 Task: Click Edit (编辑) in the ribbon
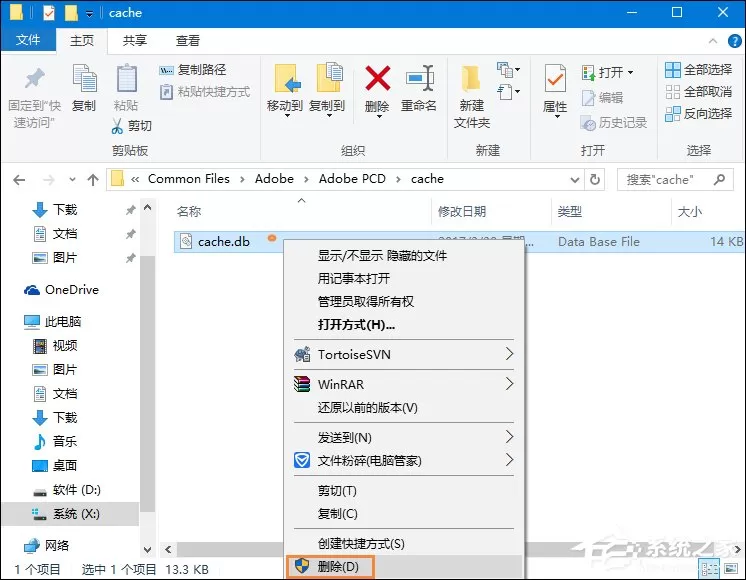(x=602, y=98)
